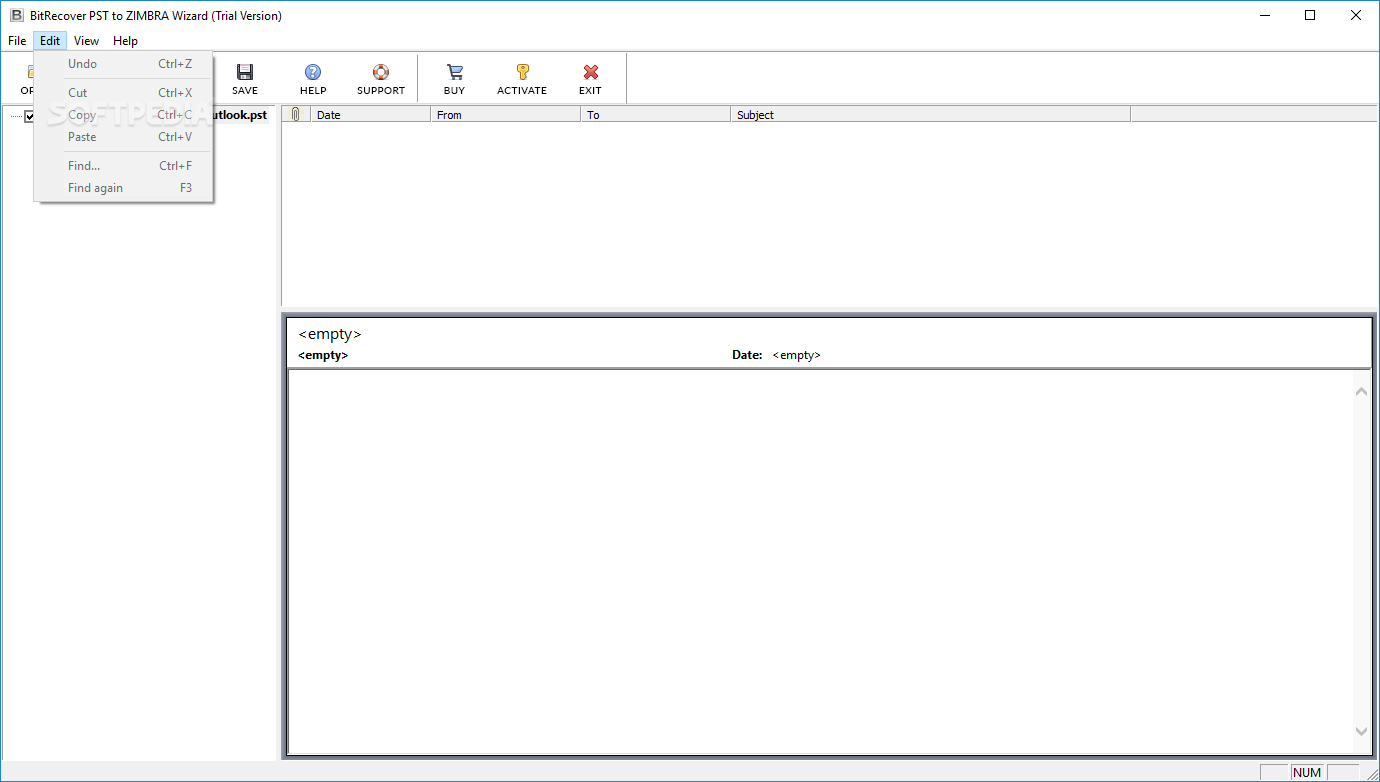Close the open Edit menu

pos(50,41)
